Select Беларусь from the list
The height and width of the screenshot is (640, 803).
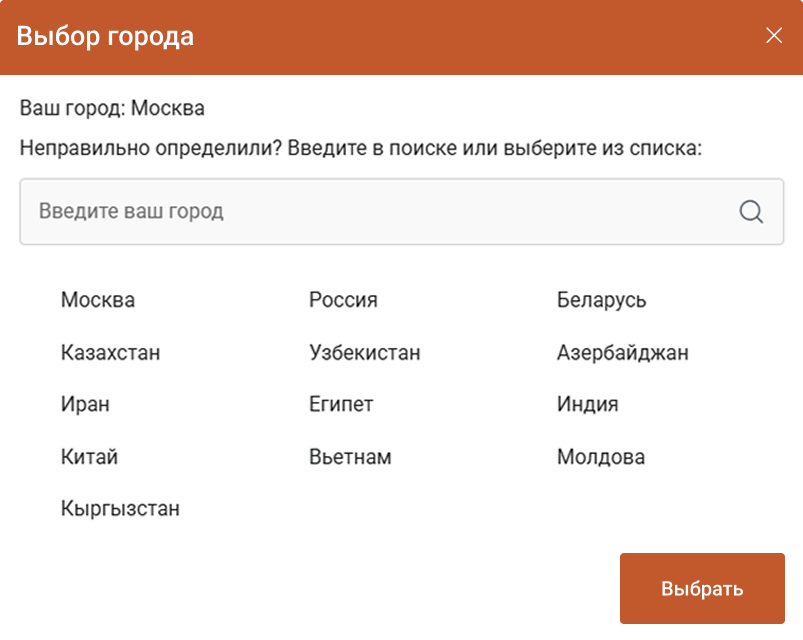[x=600, y=299]
